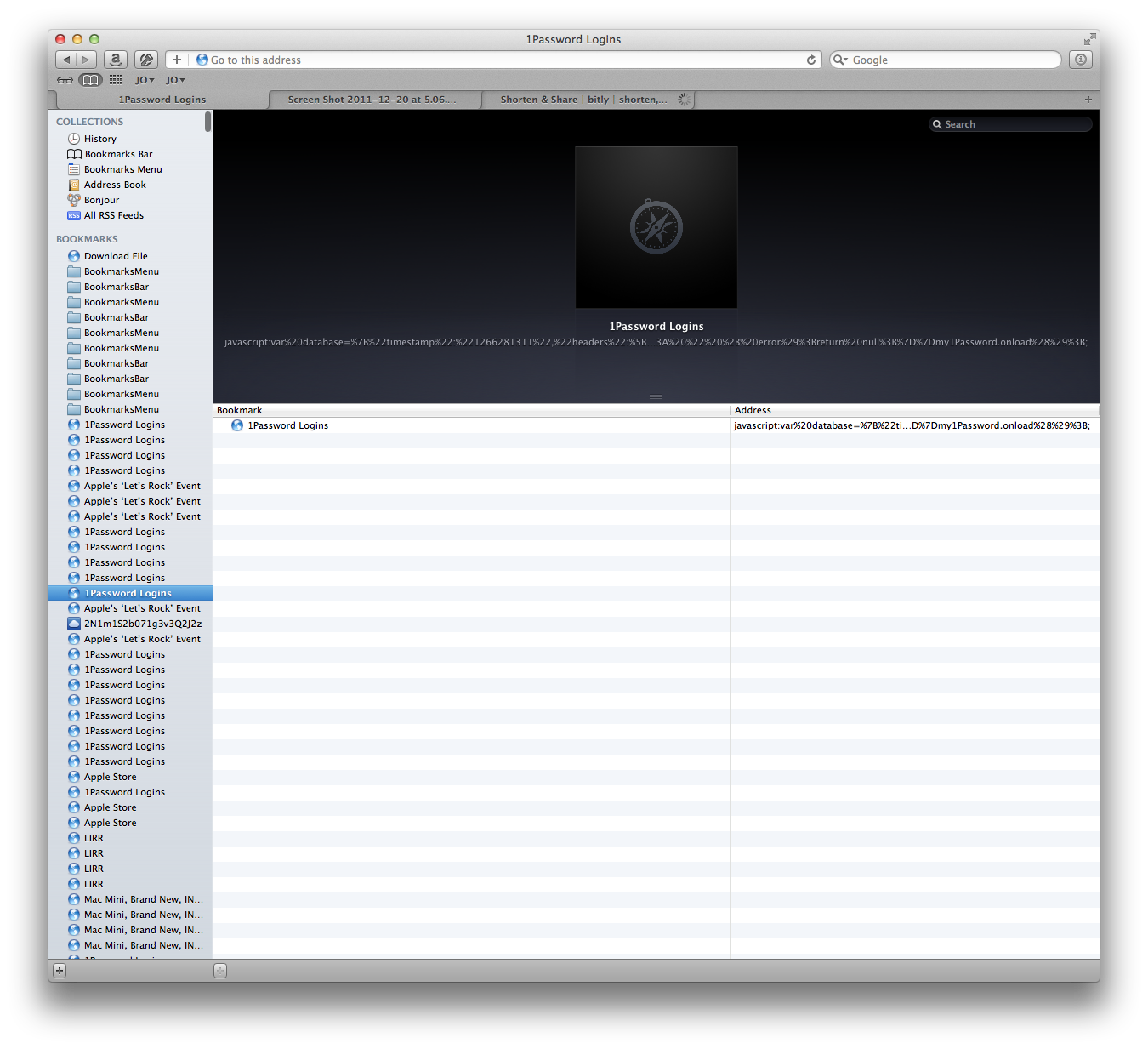Switch to the 1Password Logins tab
Screen dimensions: 1148x1049
162,100
